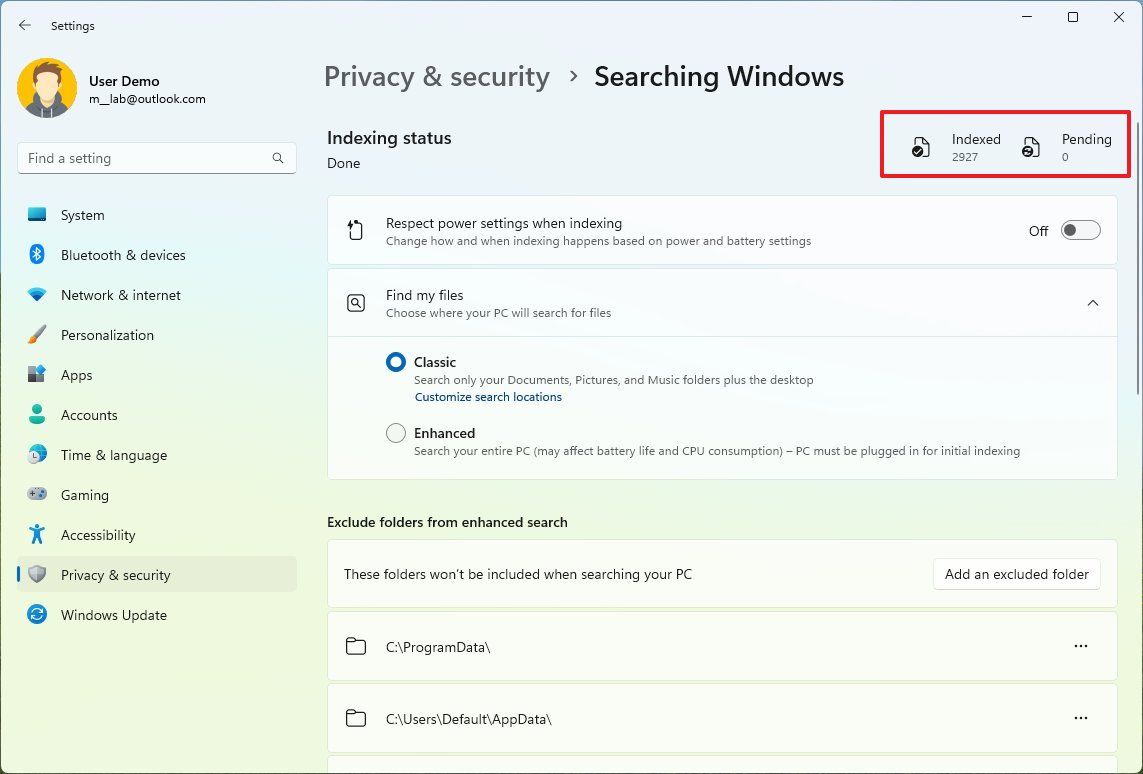Select the Accounts people icon

point(39,414)
